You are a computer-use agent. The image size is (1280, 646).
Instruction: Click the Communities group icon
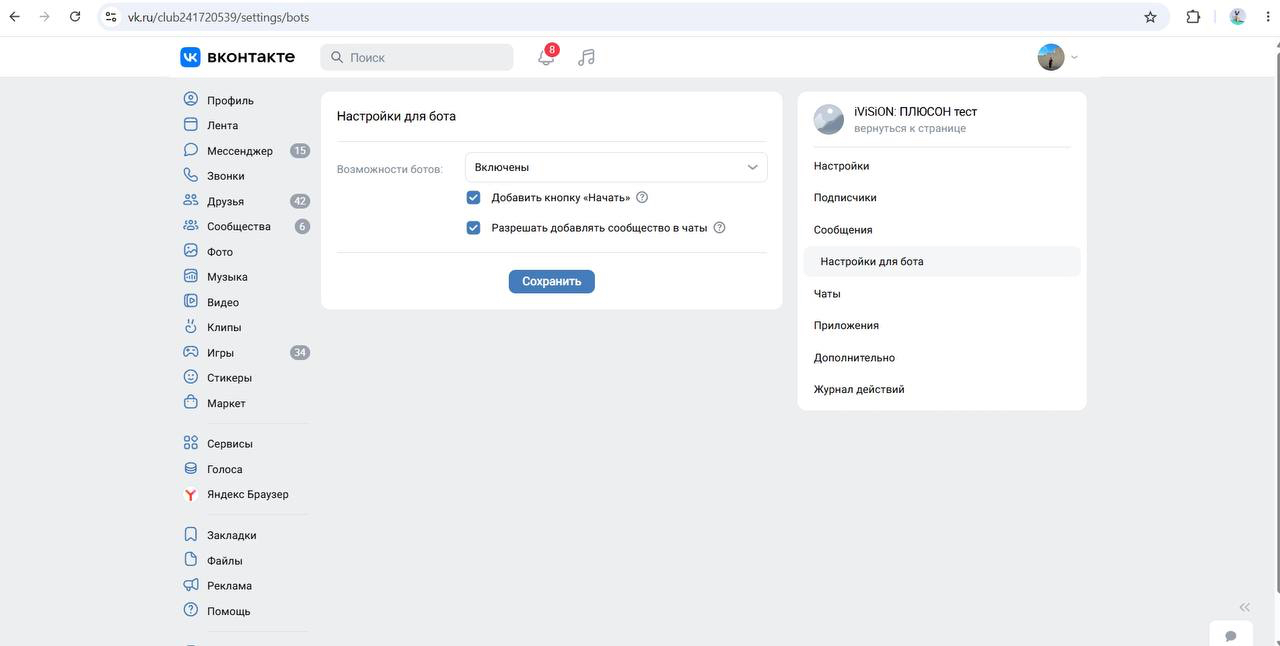tap(191, 226)
